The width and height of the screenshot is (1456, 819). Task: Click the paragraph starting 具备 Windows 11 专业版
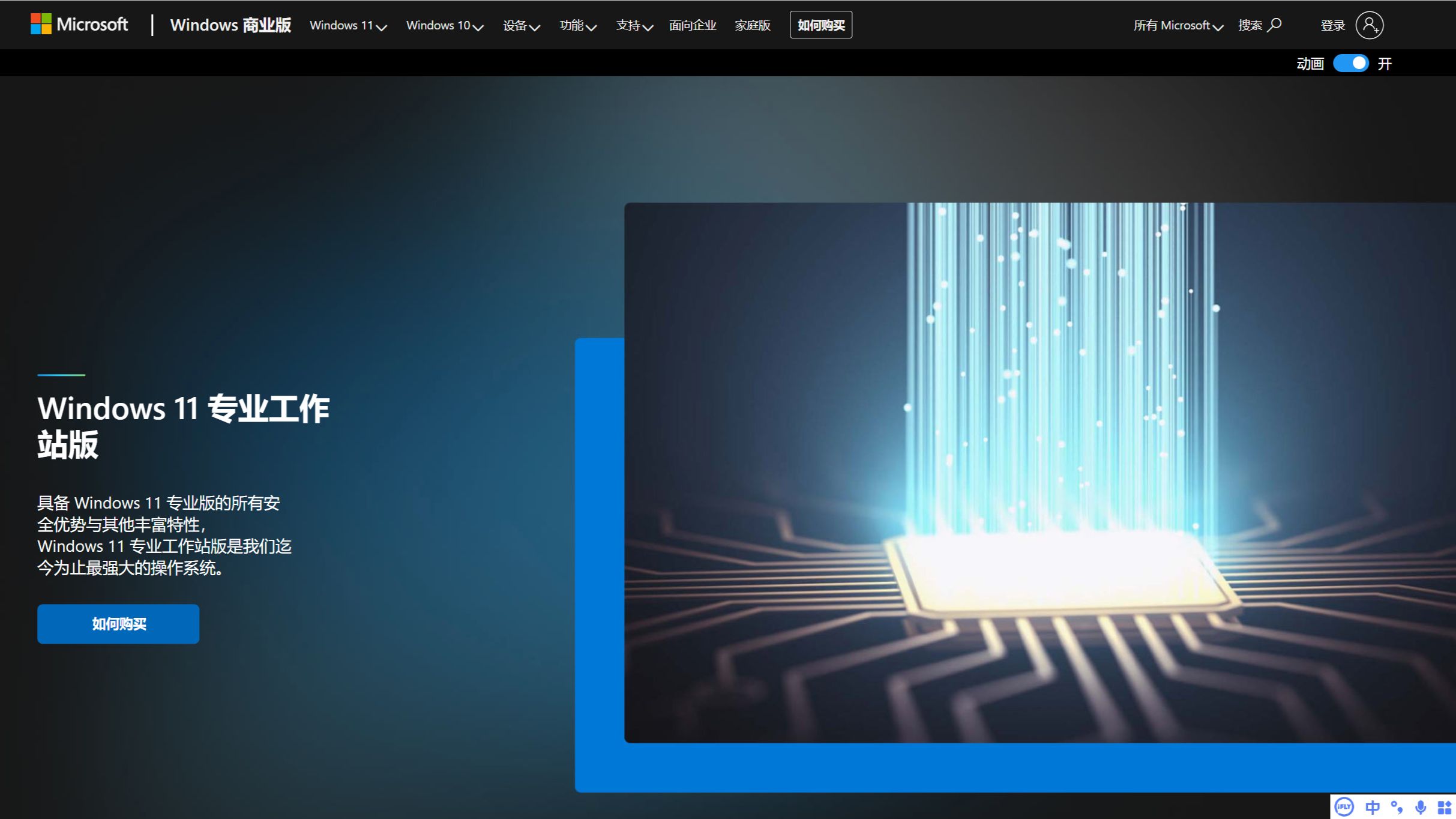pos(164,535)
